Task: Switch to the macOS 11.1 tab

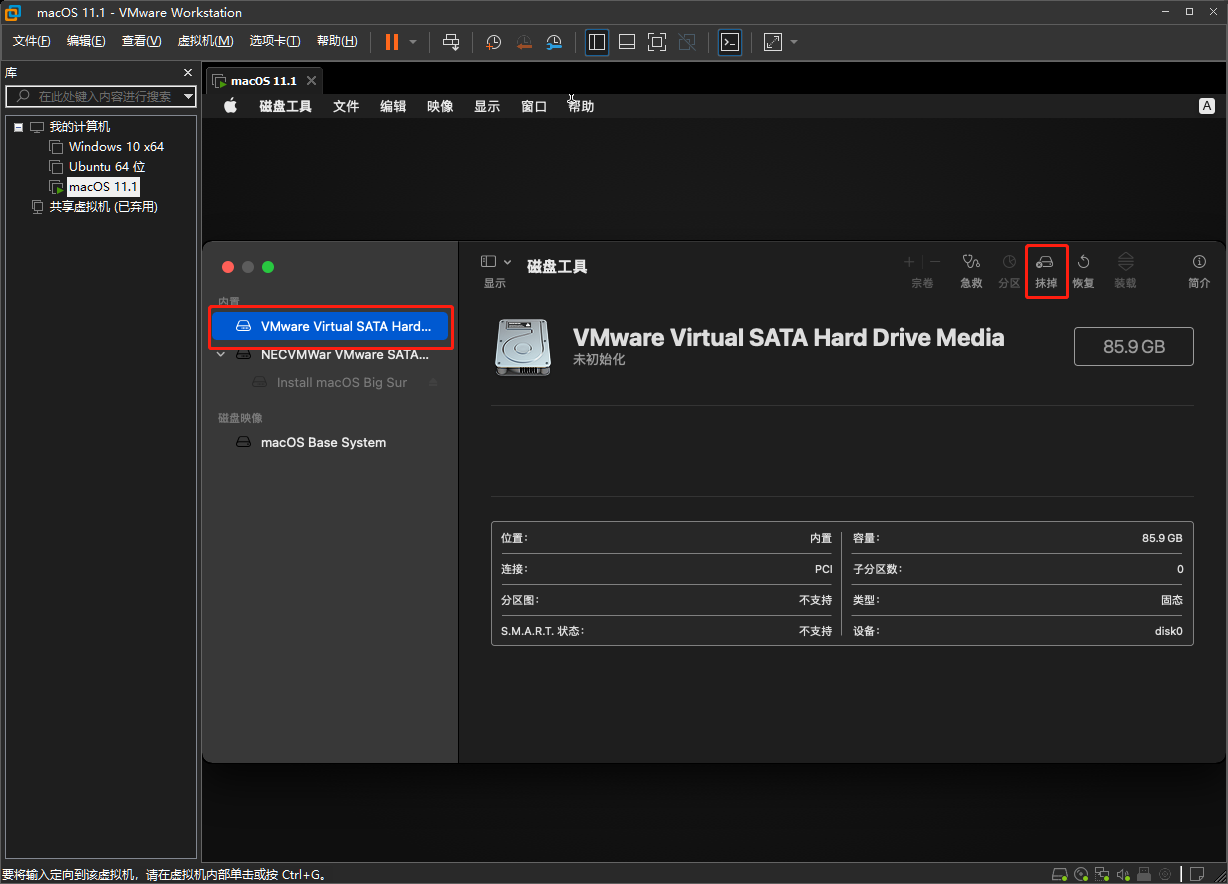Action: 263,80
